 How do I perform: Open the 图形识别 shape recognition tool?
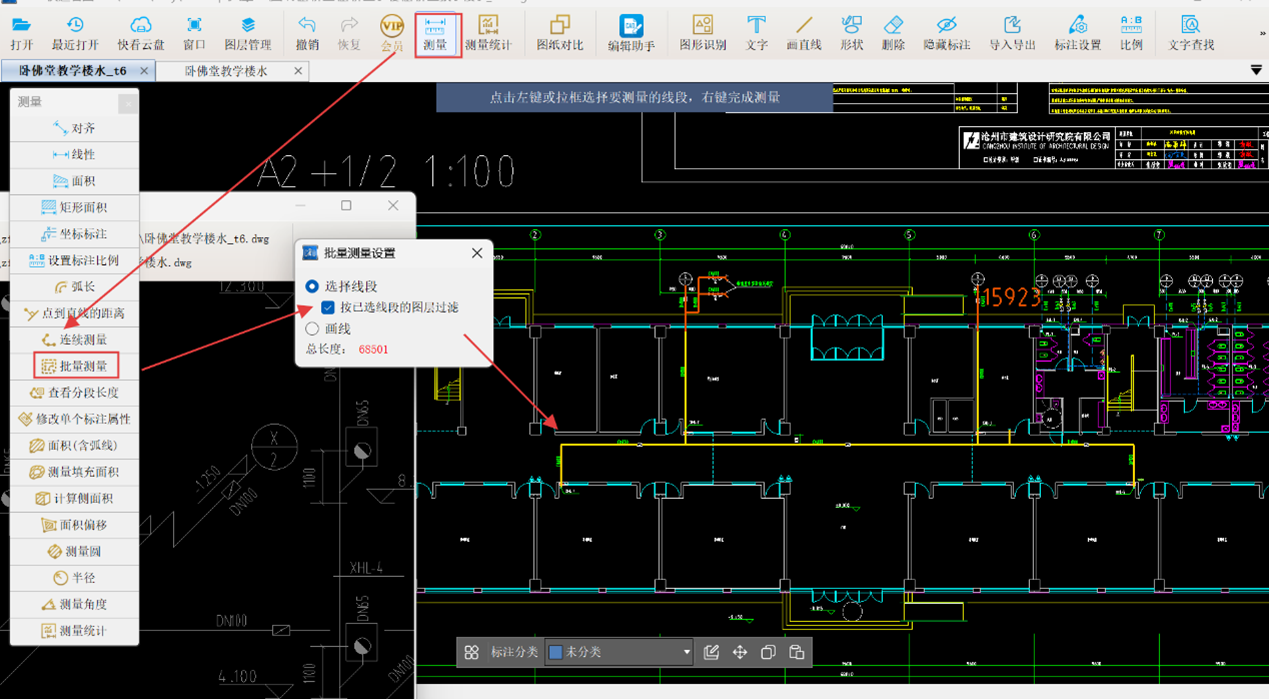click(x=703, y=32)
